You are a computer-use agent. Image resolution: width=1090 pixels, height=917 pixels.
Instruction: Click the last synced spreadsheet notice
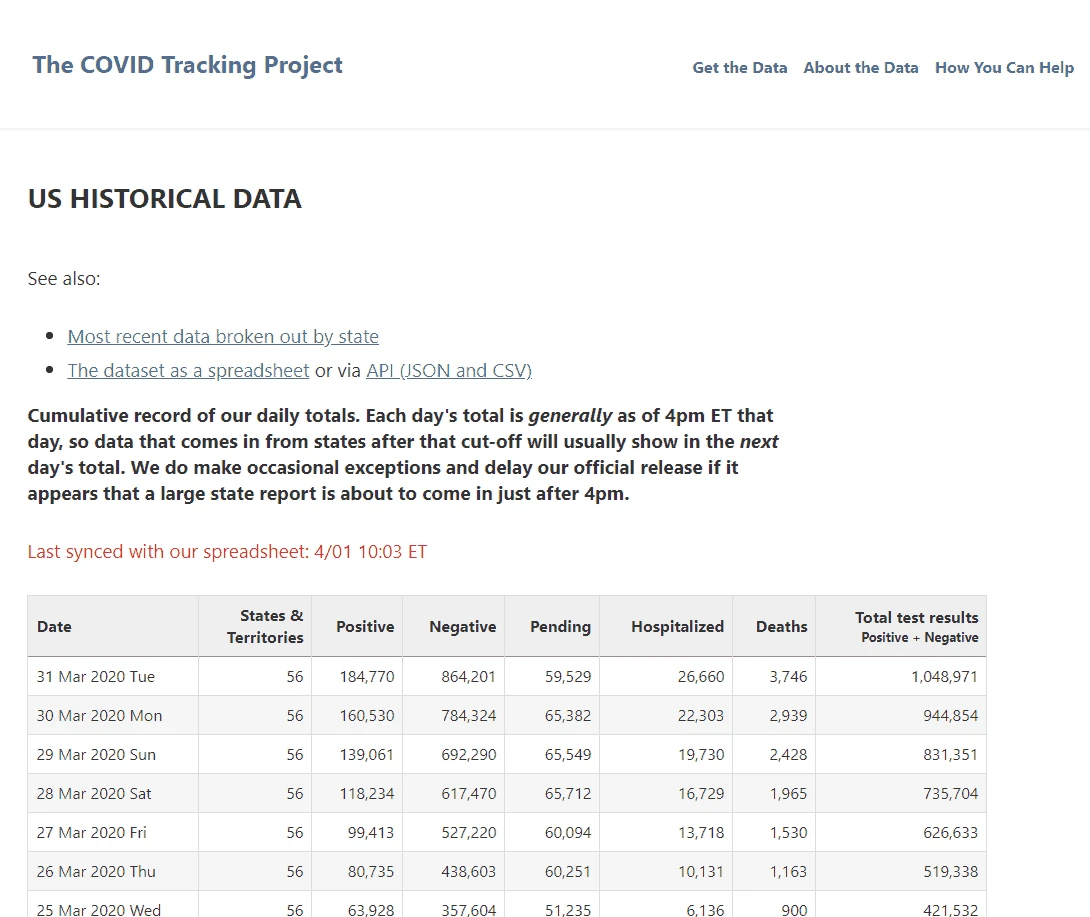(x=227, y=551)
